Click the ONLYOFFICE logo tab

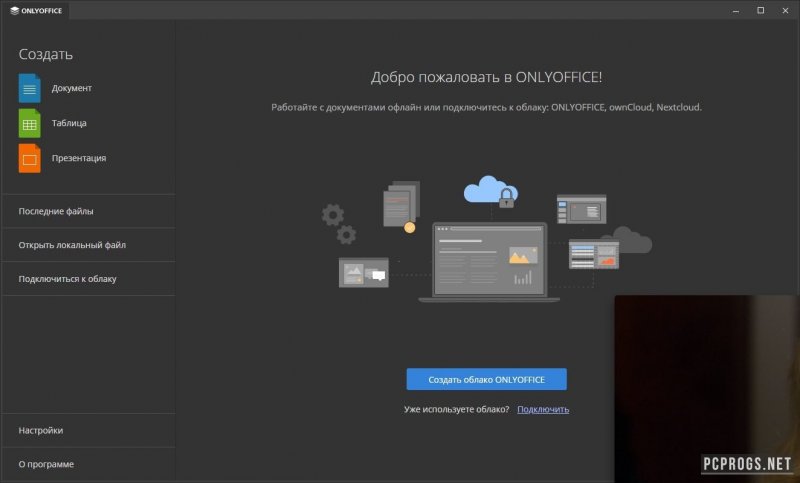pyautogui.click(x=36, y=10)
